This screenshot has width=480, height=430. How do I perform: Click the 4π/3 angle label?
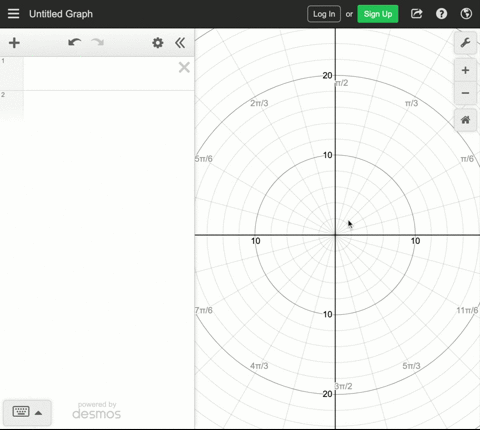(259, 366)
